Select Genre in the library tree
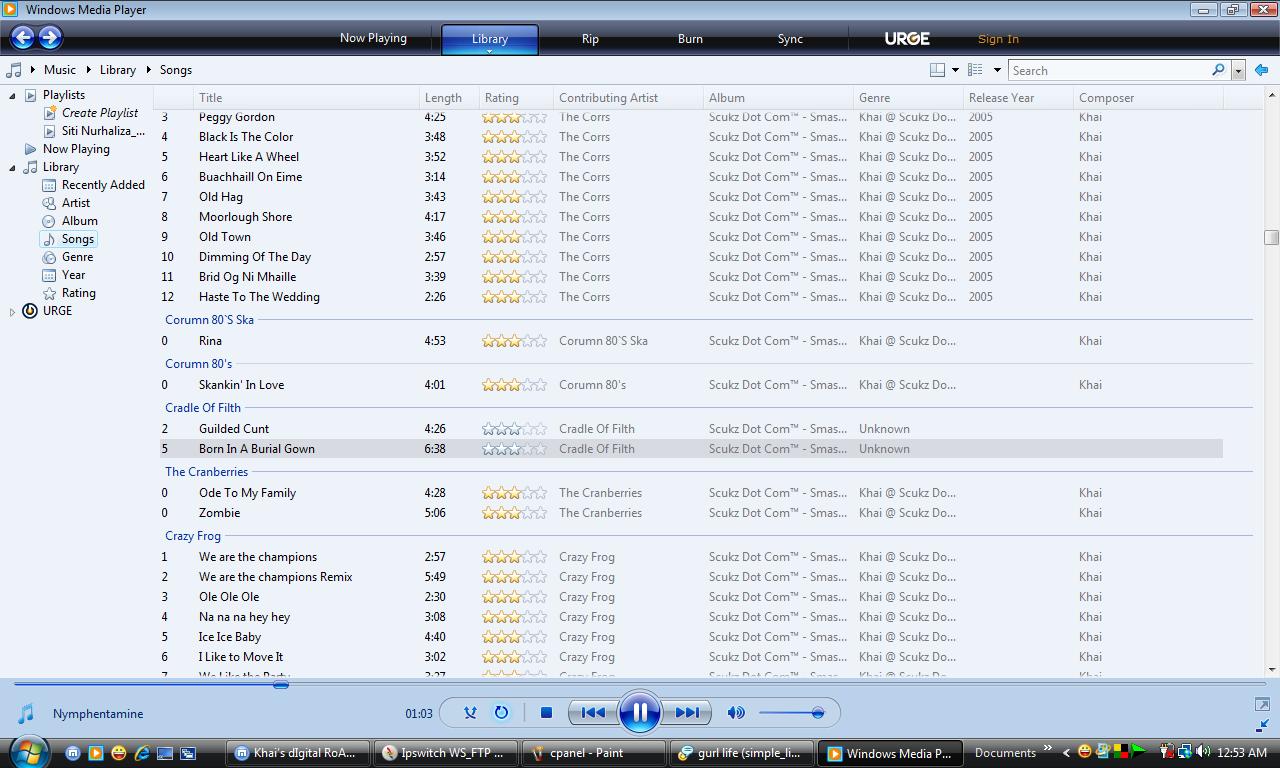 coord(77,257)
